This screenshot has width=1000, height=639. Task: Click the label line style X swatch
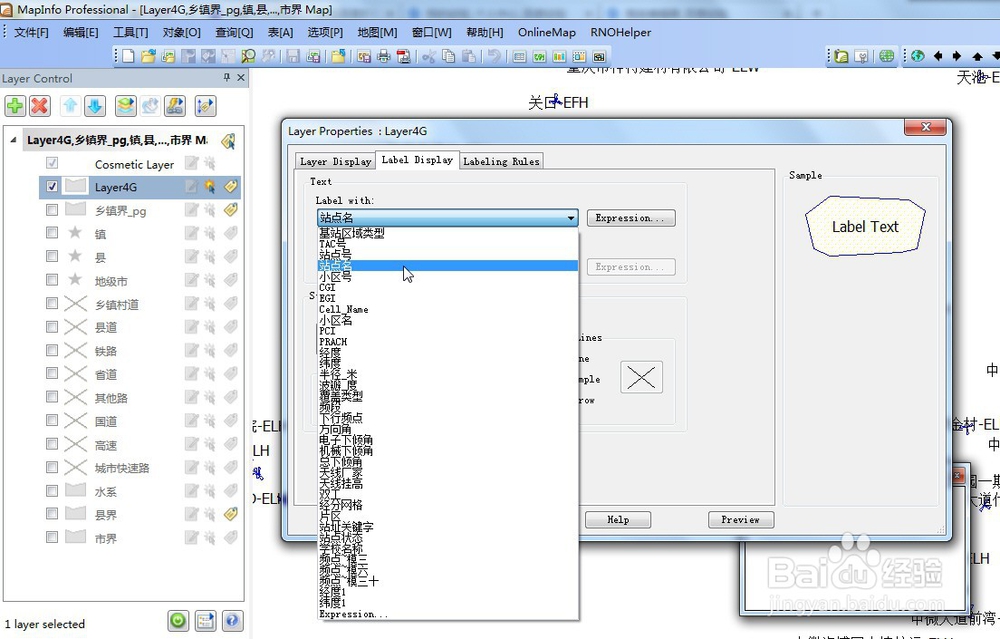click(642, 377)
